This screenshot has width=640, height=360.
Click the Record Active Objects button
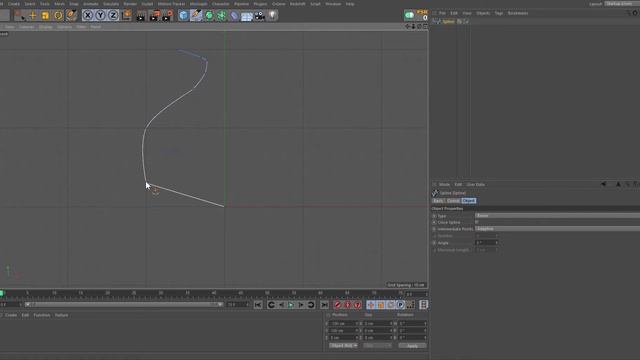(x=338, y=305)
